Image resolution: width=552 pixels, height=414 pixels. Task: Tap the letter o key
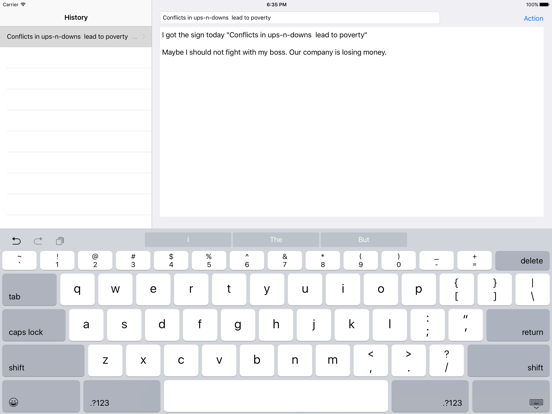tap(381, 289)
